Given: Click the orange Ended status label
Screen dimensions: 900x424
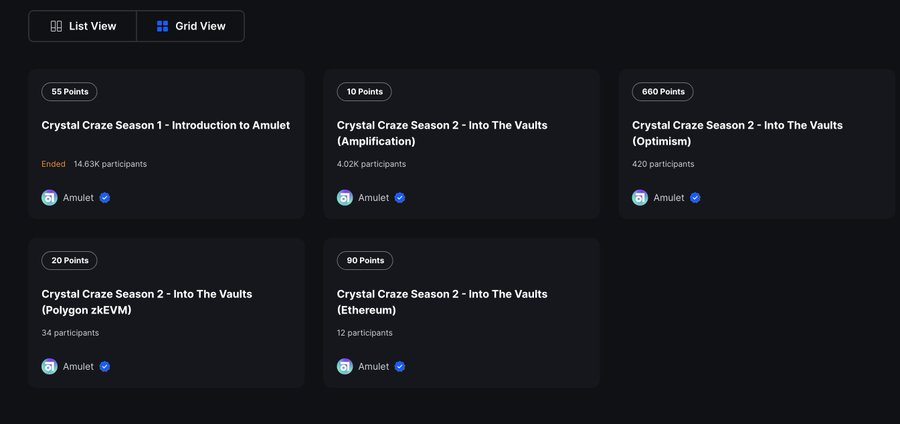Looking at the screenshot, I should click(x=53, y=164).
